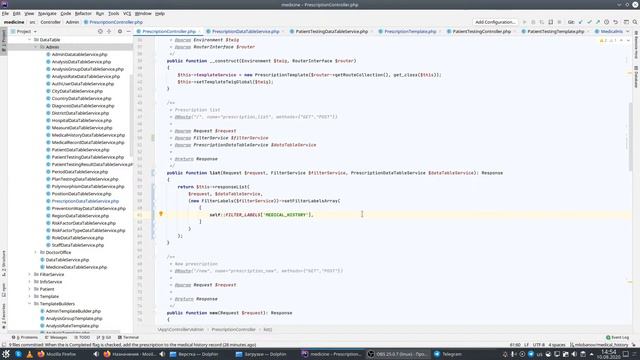
Task: Switch to PatientTestingDataTableService.php tab
Action: tap(331, 31)
